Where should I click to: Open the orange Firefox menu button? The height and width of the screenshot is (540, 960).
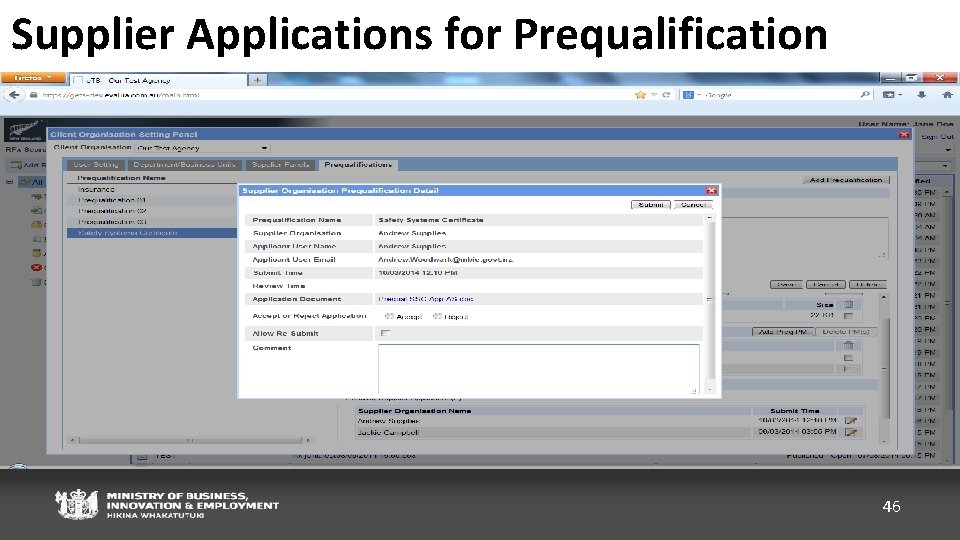click(32, 78)
